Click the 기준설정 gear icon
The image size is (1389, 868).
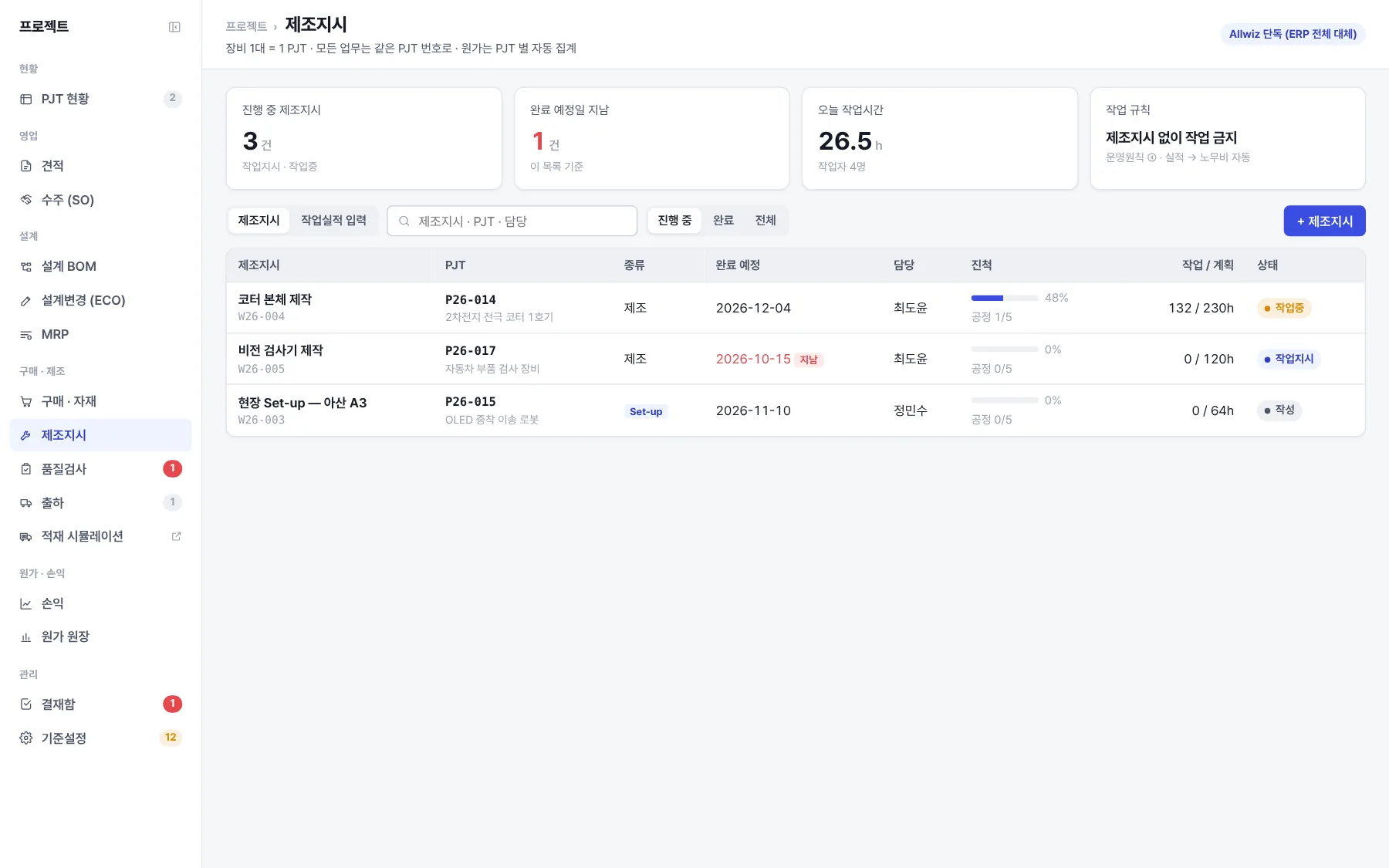(x=26, y=738)
